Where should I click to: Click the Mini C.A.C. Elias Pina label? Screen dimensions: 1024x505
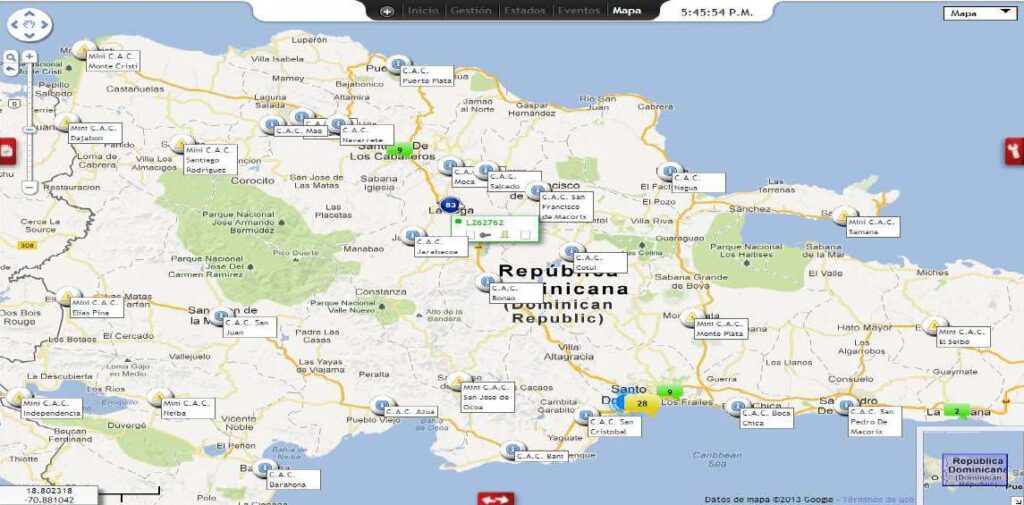coord(97,307)
